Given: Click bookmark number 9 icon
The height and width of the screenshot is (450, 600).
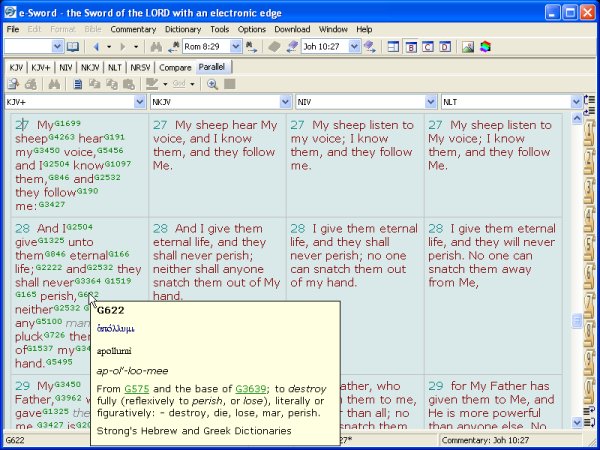Looking at the screenshot, I should [x=589, y=362].
